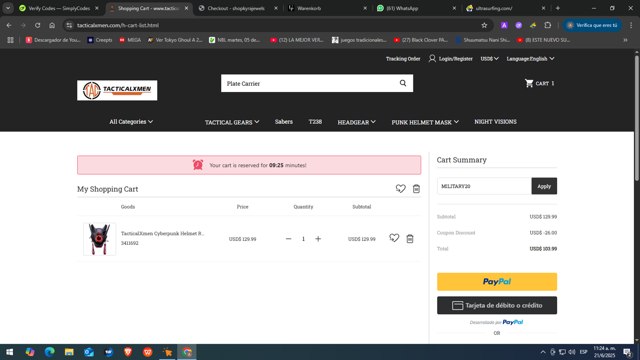Open the Windows Start button
Screen dimensions: 640x360
point(9,352)
